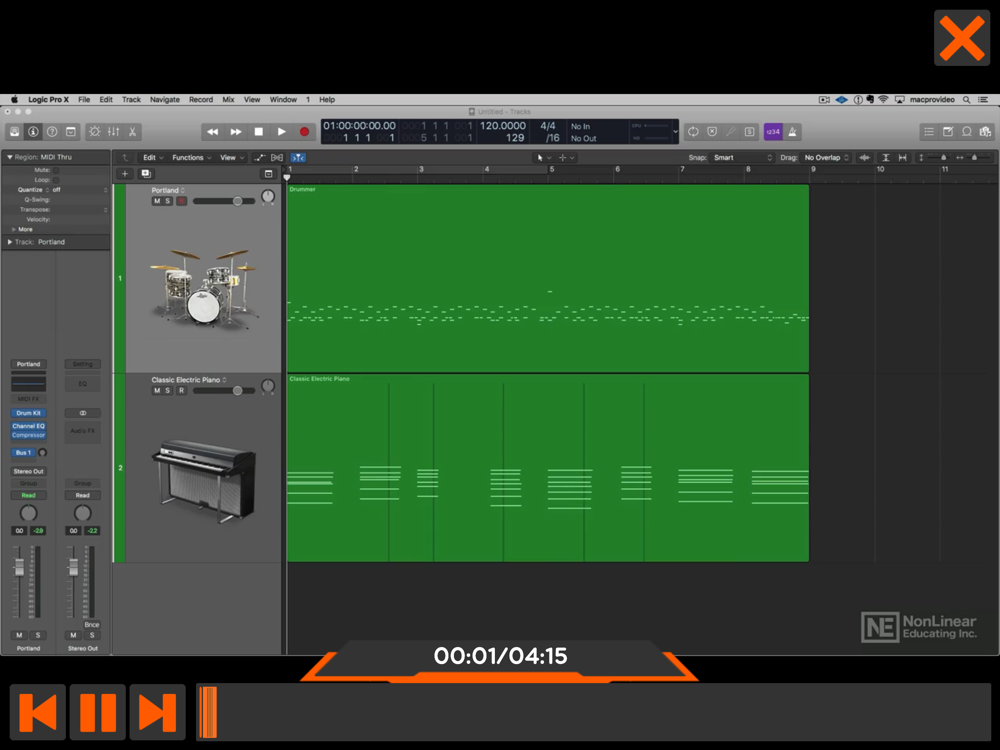Toggle the purple Count-in 1234 button

pos(773,132)
